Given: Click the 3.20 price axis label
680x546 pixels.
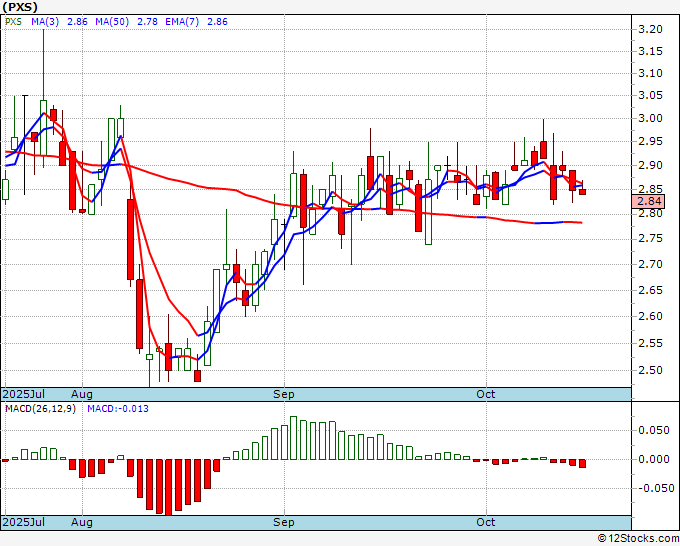Looking at the screenshot, I should 650,30.
